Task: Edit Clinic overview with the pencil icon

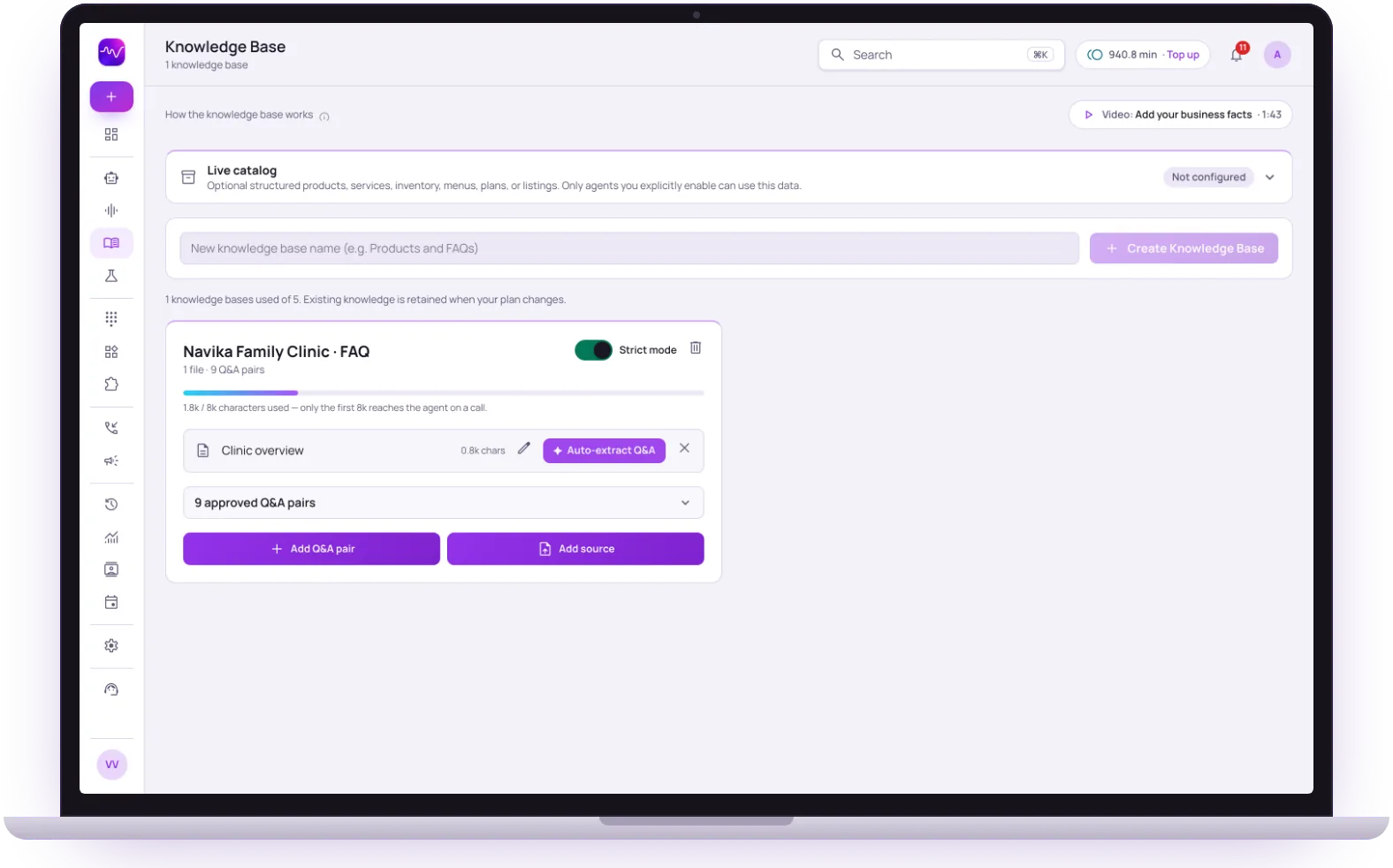Action: 524,448
